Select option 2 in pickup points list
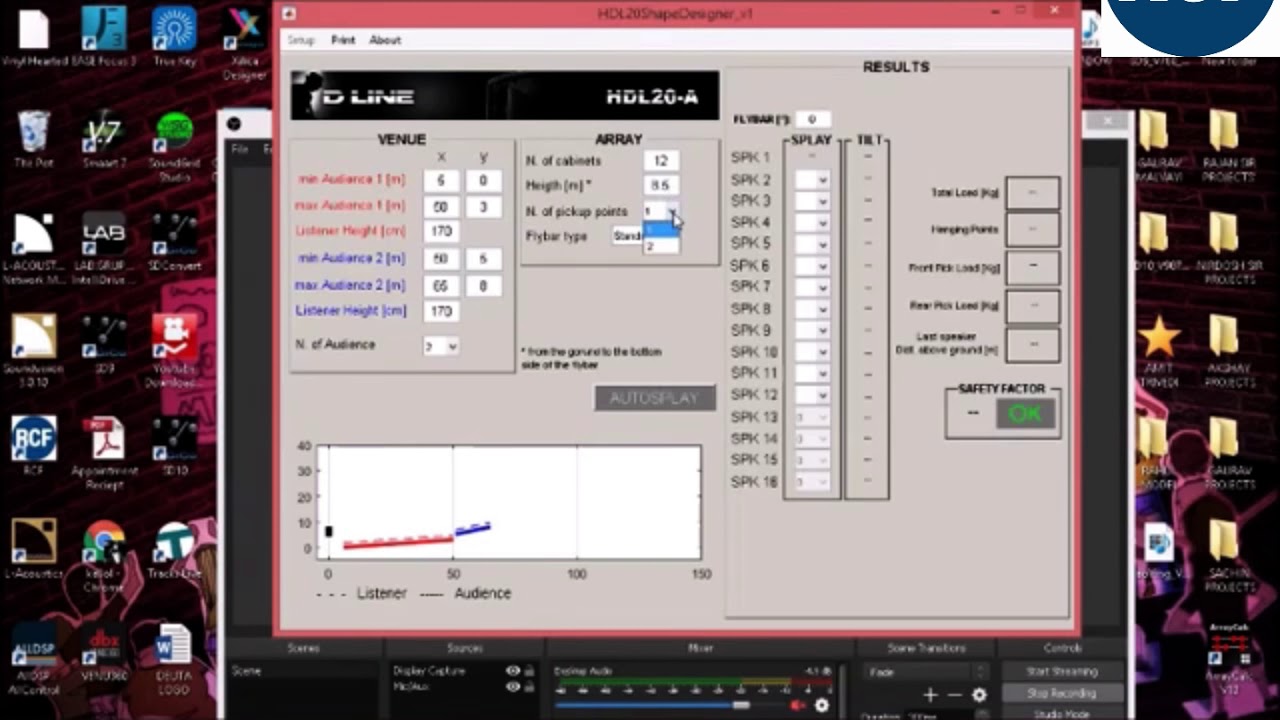The image size is (1280, 720). (x=661, y=246)
